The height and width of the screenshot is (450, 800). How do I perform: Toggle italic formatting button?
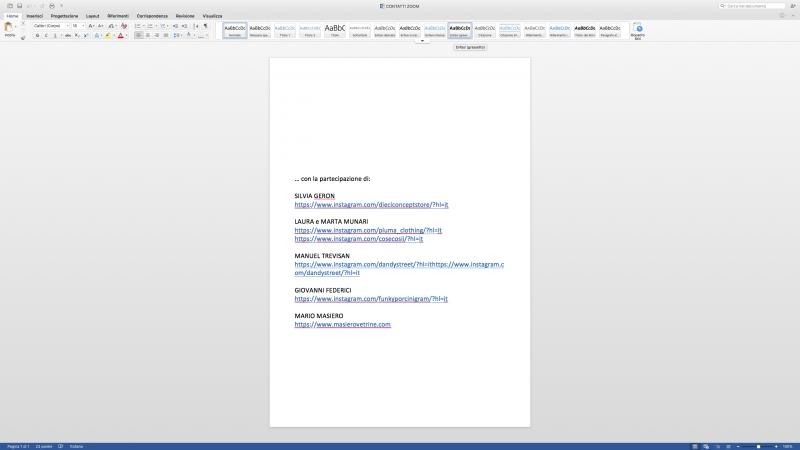tap(46, 36)
